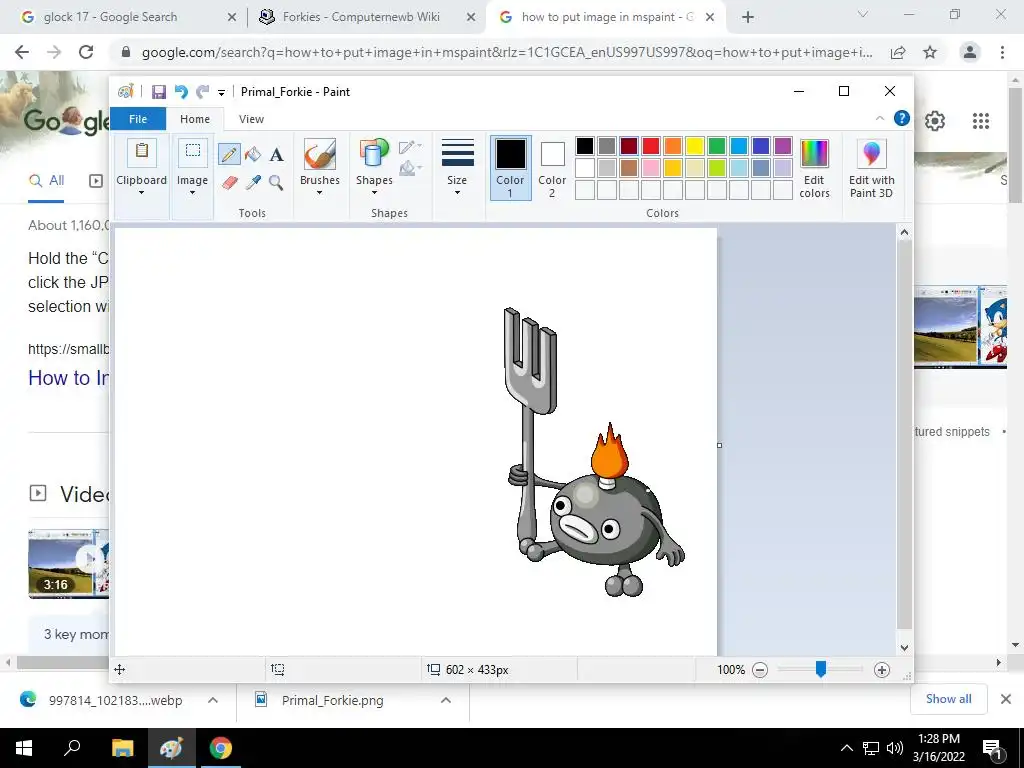The height and width of the screenshot is (768, 1024).
Task: Click Show all downloads
Action: point(948,699)
